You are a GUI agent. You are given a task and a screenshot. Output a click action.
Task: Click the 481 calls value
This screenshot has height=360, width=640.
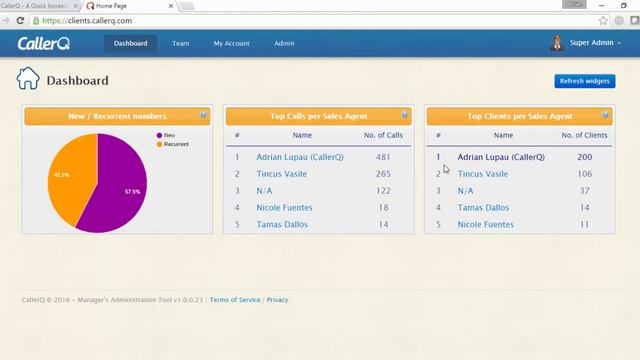pyautogui.click(x=383, y=157)
